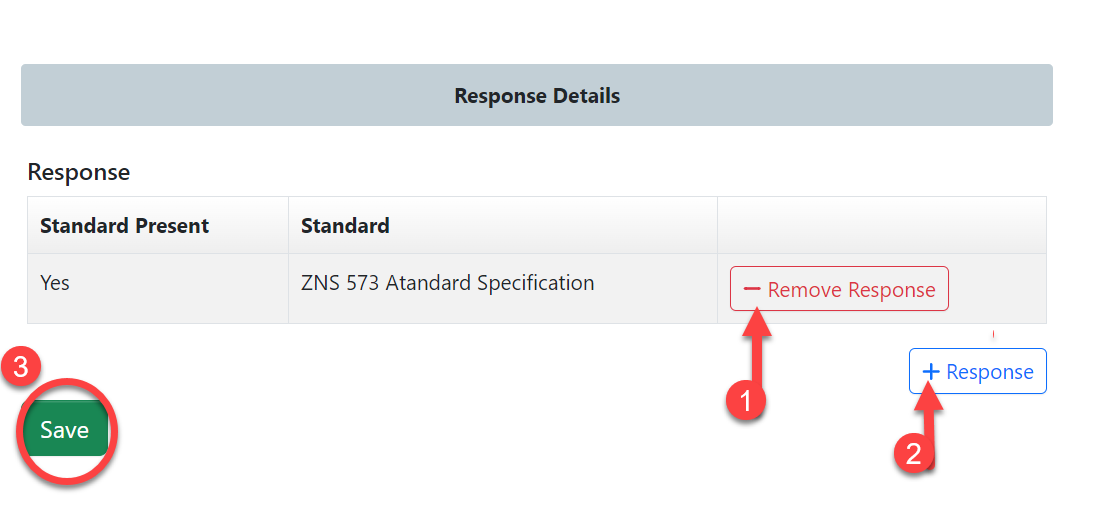1104x512 pixels.
Task: Save the response details
Action: click(x=64, y=430)
